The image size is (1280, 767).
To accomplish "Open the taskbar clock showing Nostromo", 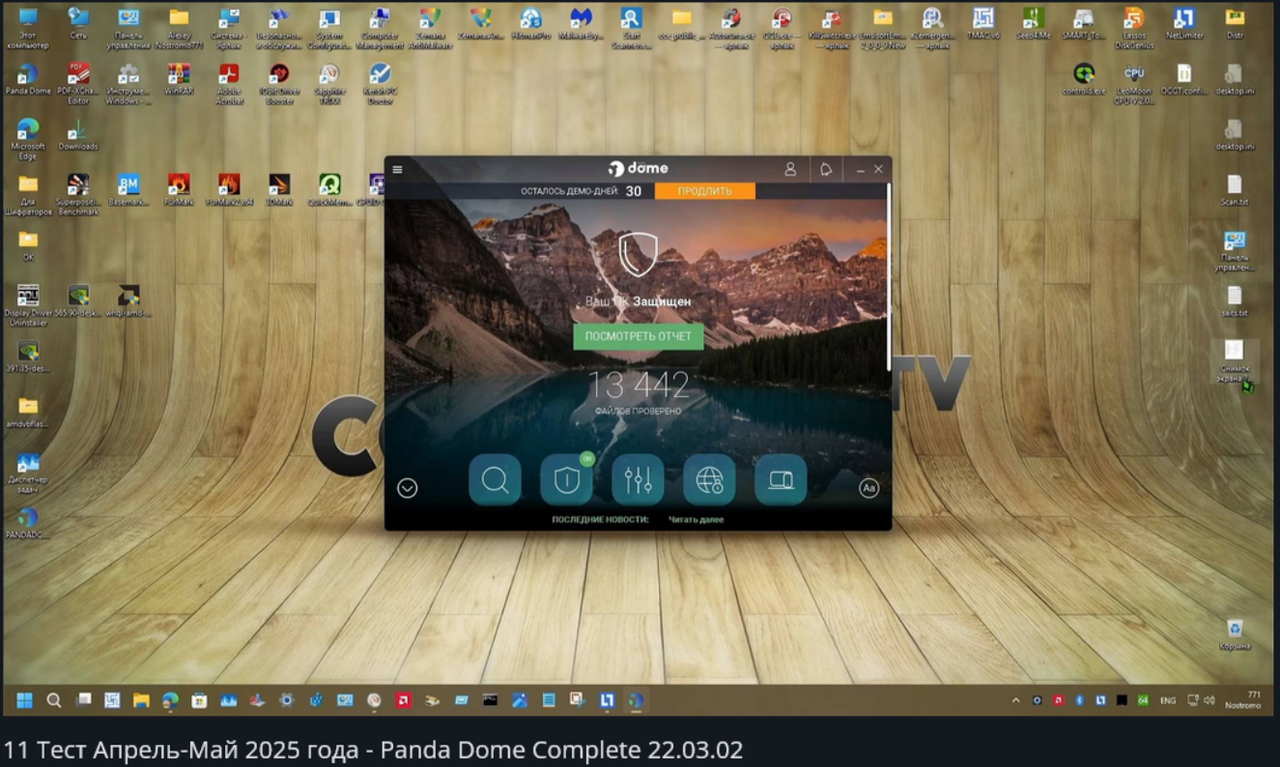I will 1244,700.
